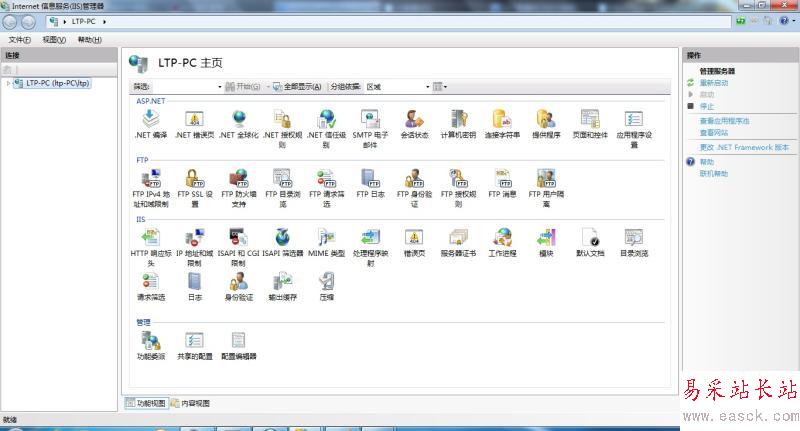The width and height of the screenshot is (800, 431).
Task: Switch to the 功能视图 tab
Action: click(x=145, y=403)
